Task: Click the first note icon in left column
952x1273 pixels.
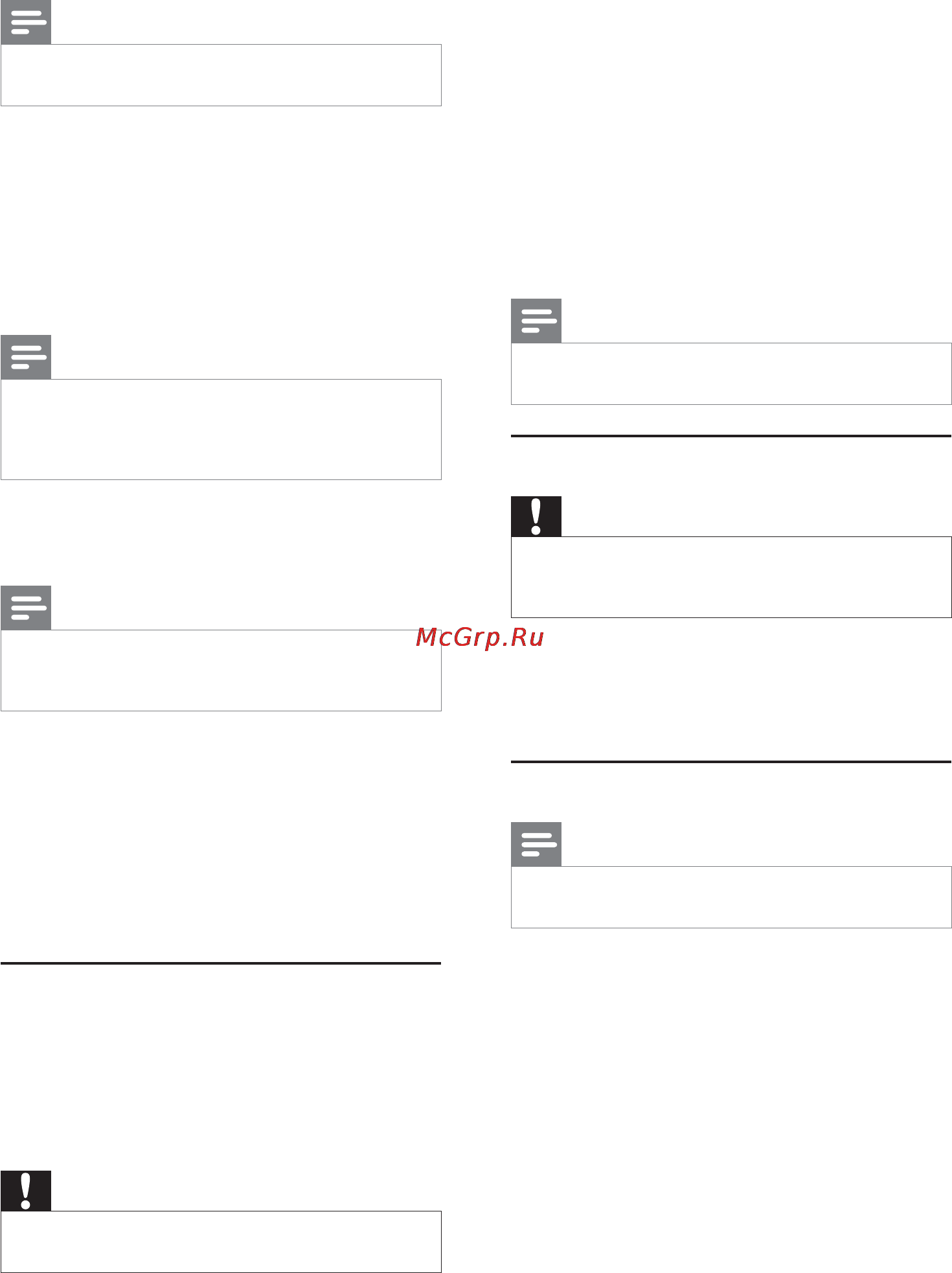Action: coord(26,22)
